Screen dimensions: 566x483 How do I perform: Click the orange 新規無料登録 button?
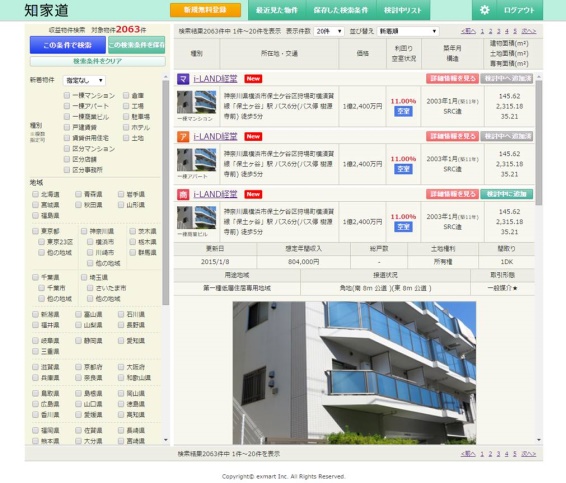tap(205, 10)
